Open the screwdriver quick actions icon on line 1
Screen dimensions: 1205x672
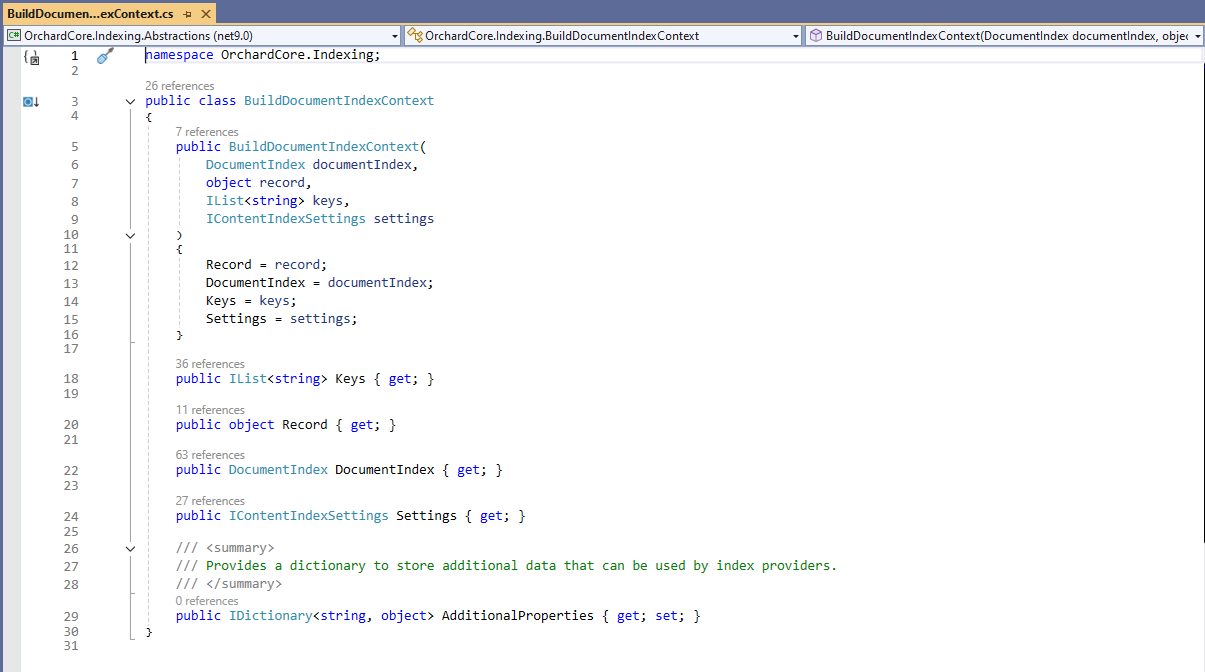pyautogui.click(x=105, y=57)
